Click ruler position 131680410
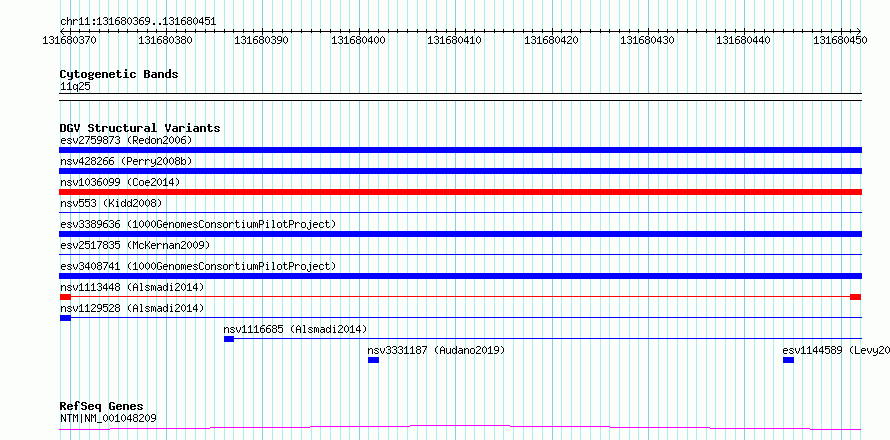Image resolution: width=890 pixels, height=440 pixels. (455, 40)
